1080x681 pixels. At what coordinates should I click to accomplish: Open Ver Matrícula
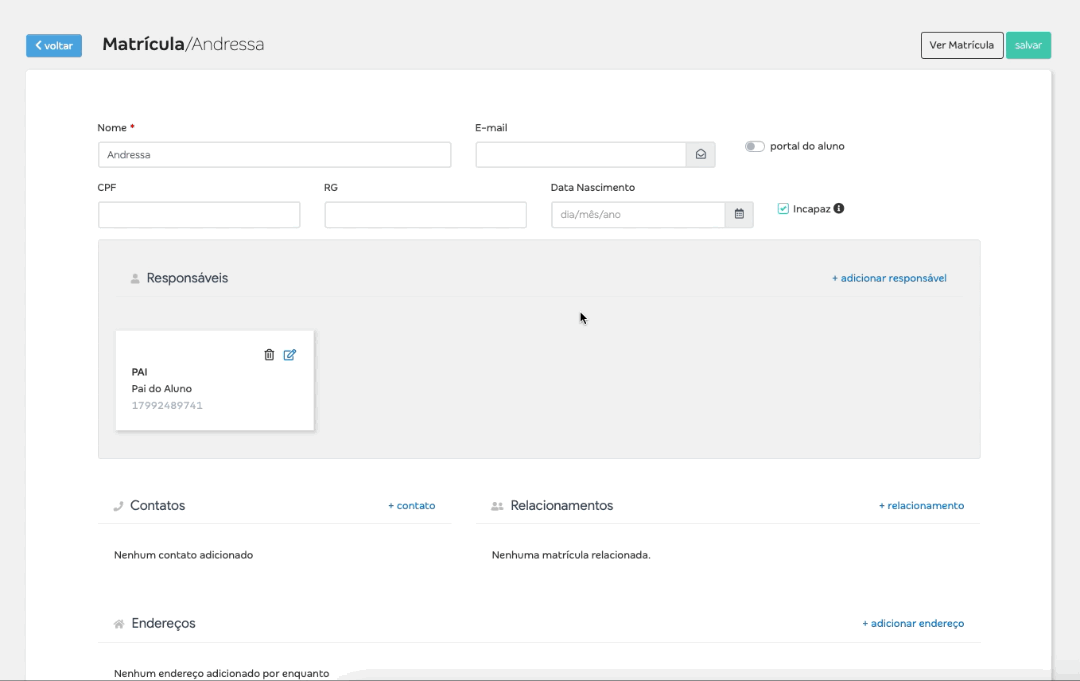(x=962, y=45)
